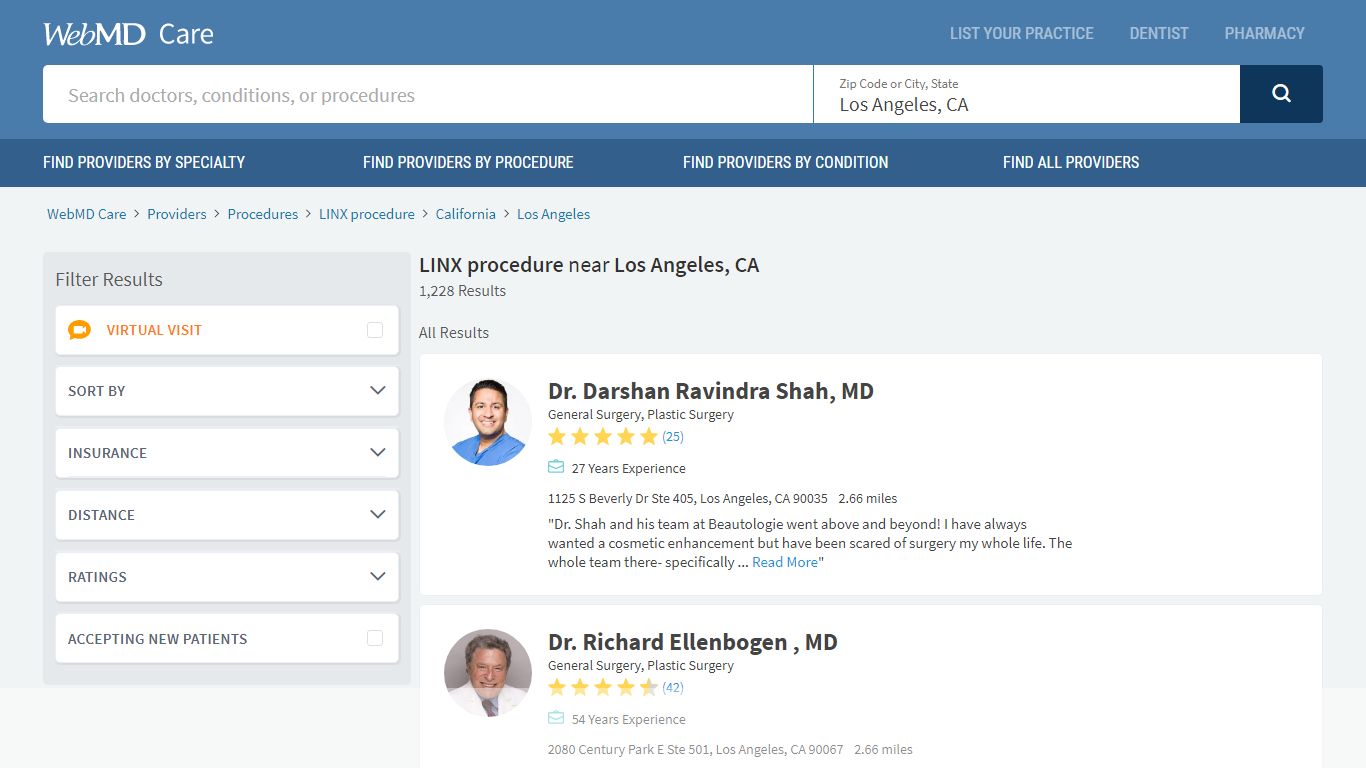Screen dimensions: 1366x768
Task: Select Find All Providers menu item
Action: pyautogui.click(x=1071, y=162)
